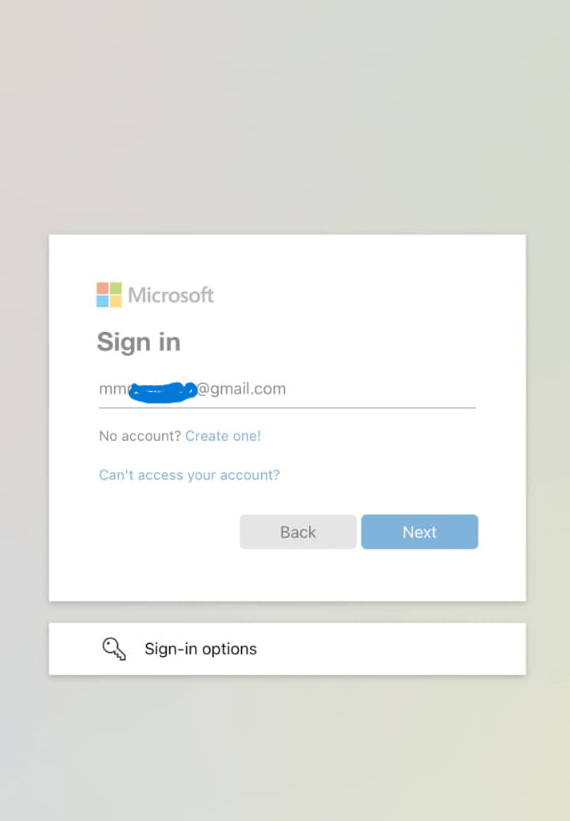Screen dimensions: 570x821
Task: Go back using the Back button
Action: click(298, 532)
